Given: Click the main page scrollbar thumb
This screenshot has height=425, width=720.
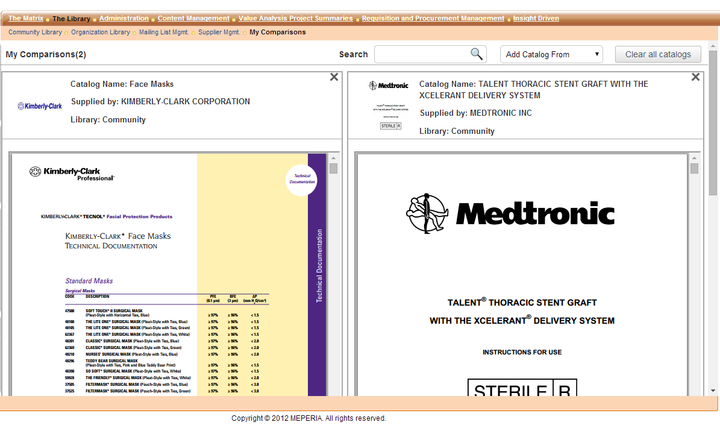Looking at the screenshot, I should (x=713, y=123).
